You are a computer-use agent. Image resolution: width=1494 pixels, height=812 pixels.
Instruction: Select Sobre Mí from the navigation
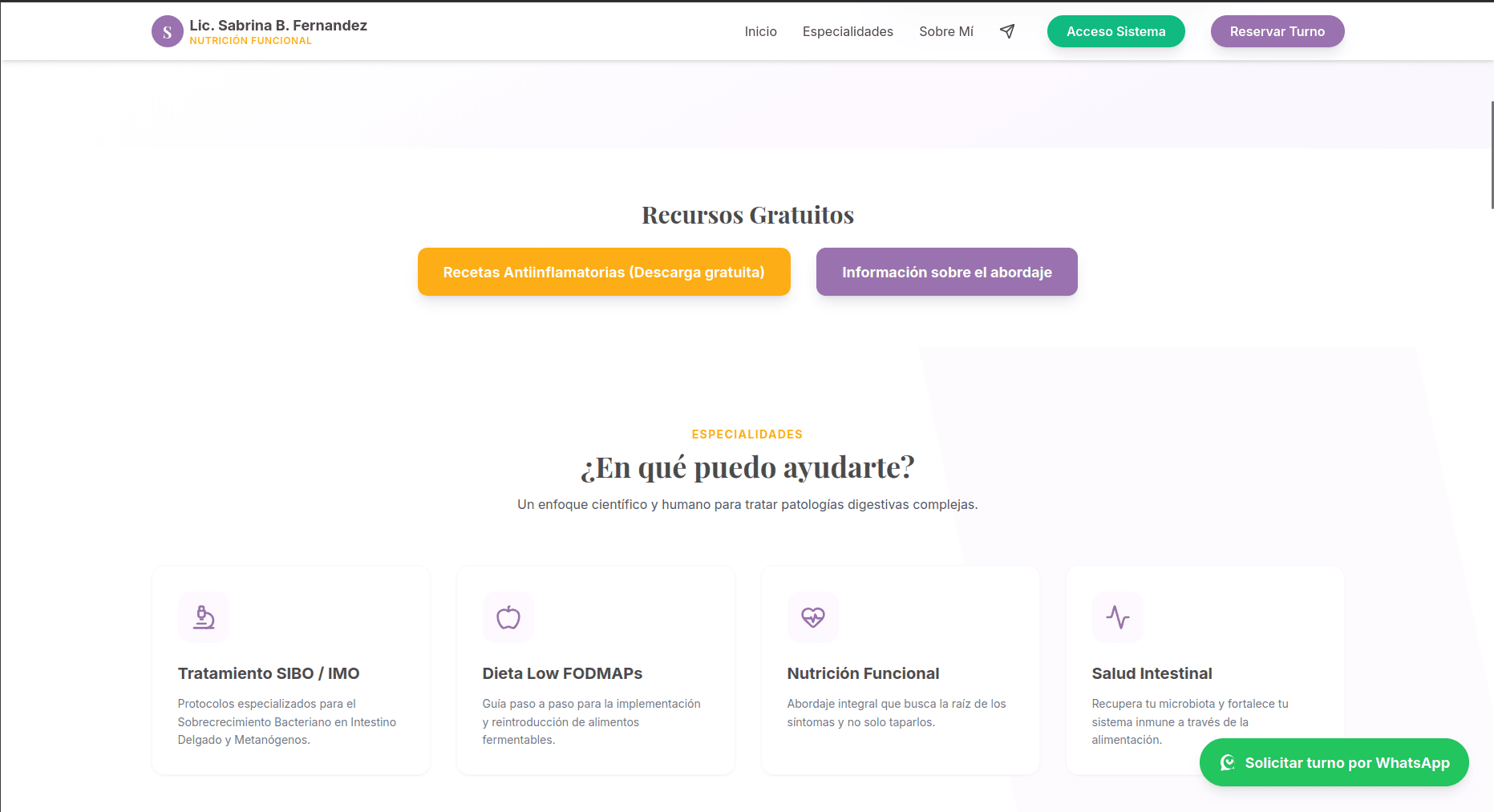point(946,31)
